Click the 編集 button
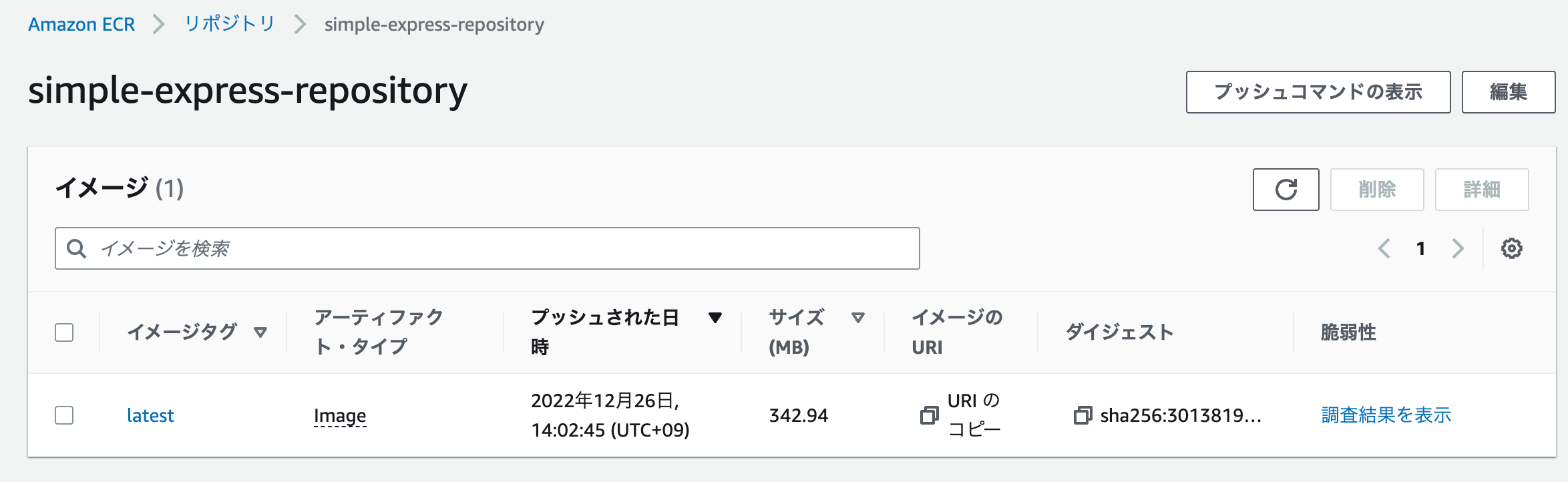 (1509, 92)
